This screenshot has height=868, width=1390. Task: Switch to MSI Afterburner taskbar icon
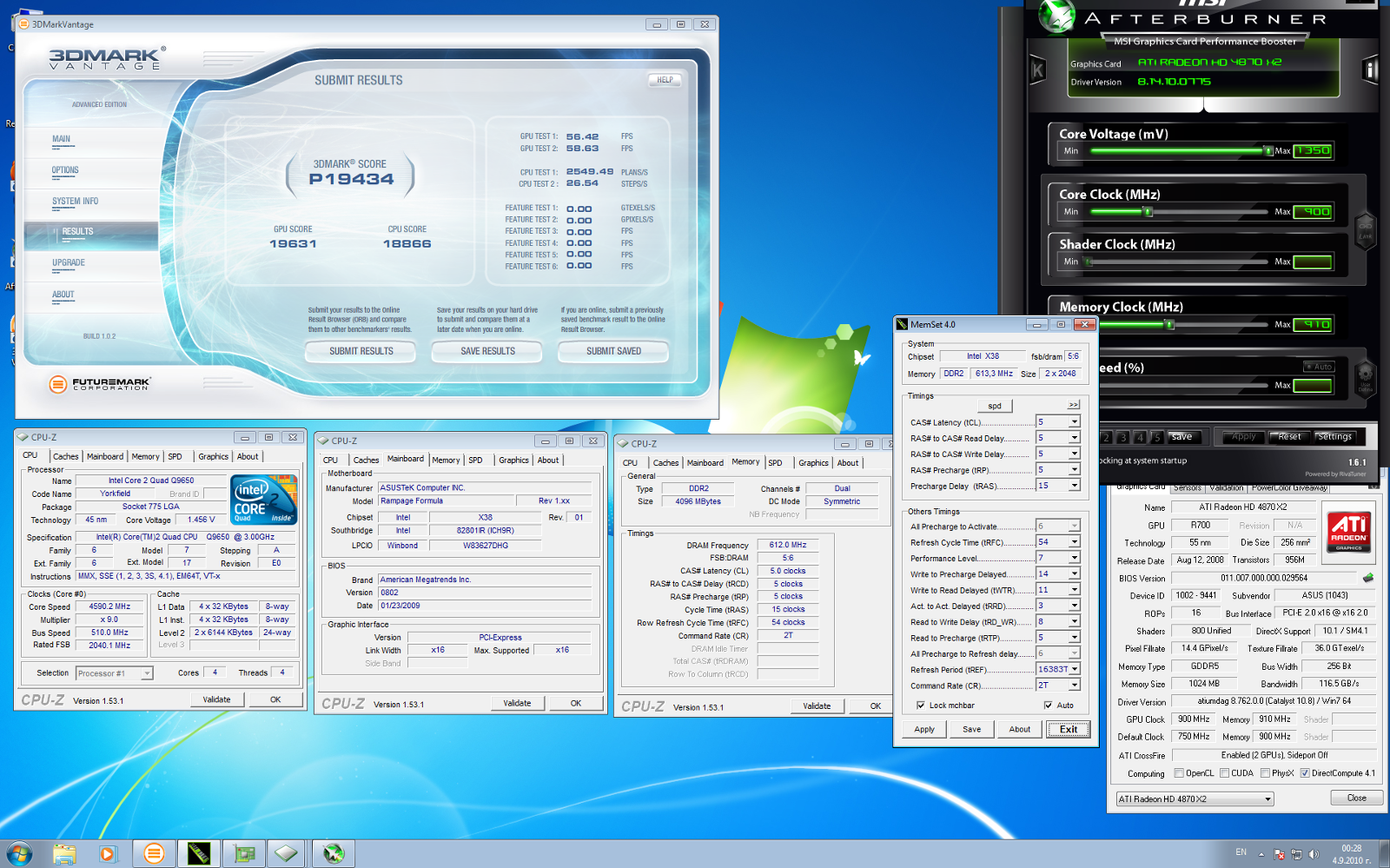334,854
